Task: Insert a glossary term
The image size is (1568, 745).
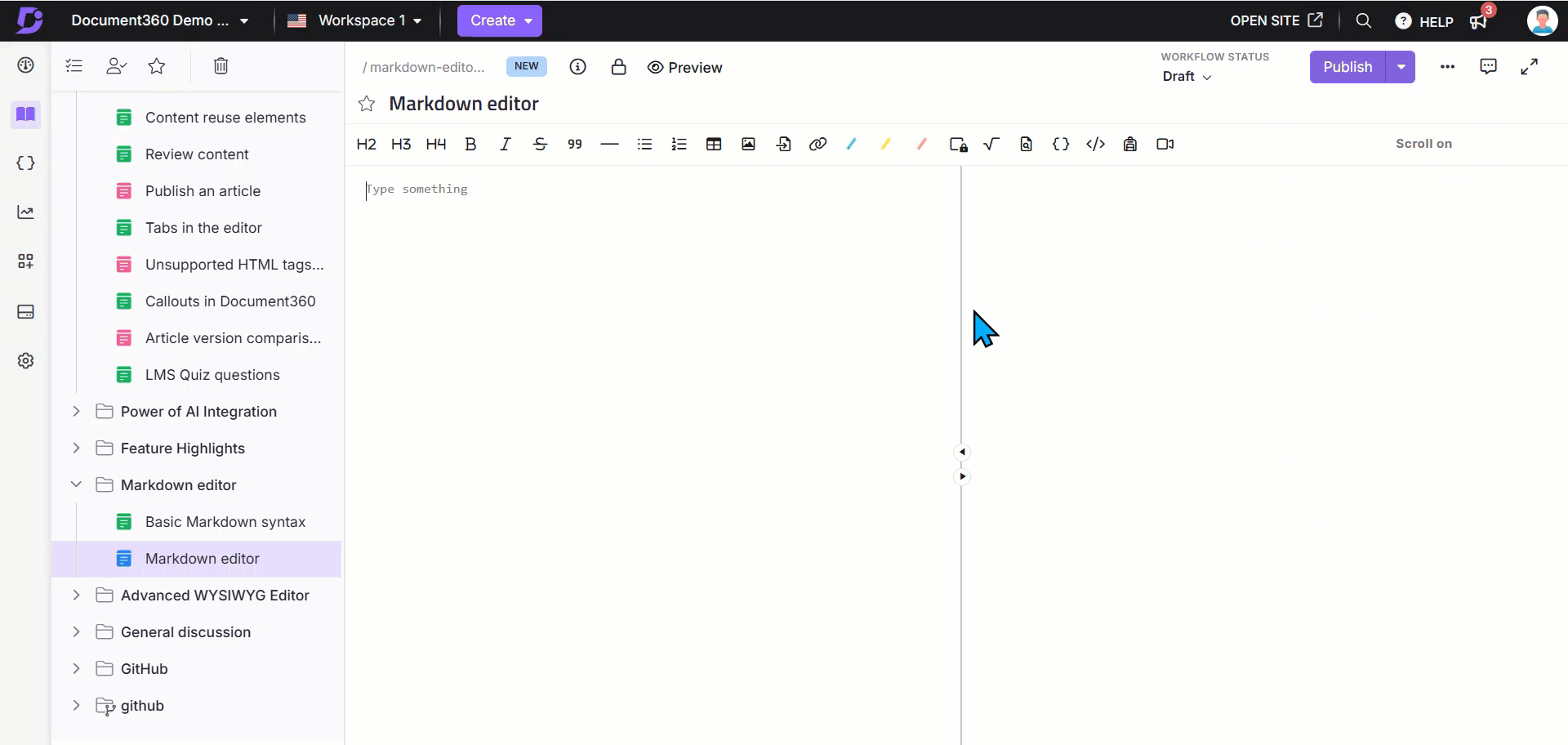Action: coord(1130,144)
